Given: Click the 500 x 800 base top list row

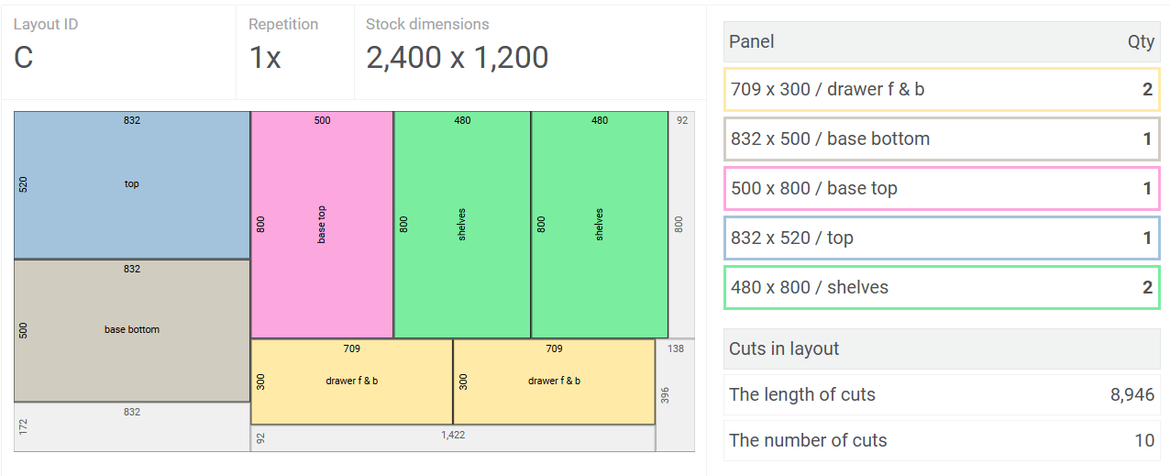Looking at the screenshot, I should pyautogui.click(x=940, y=188).
